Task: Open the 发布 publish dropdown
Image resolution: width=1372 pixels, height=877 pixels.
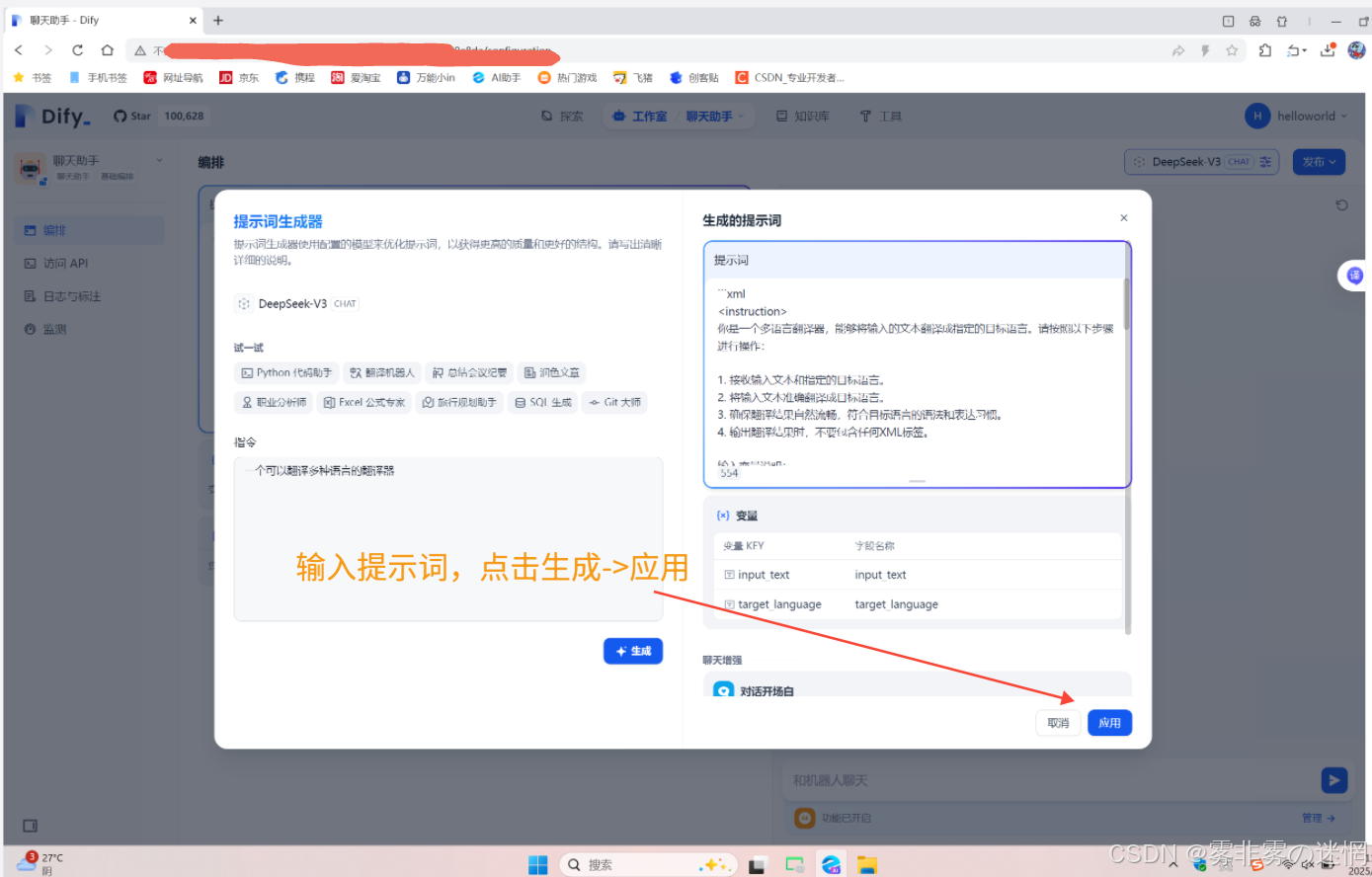Action: [x=1319, y=162]
